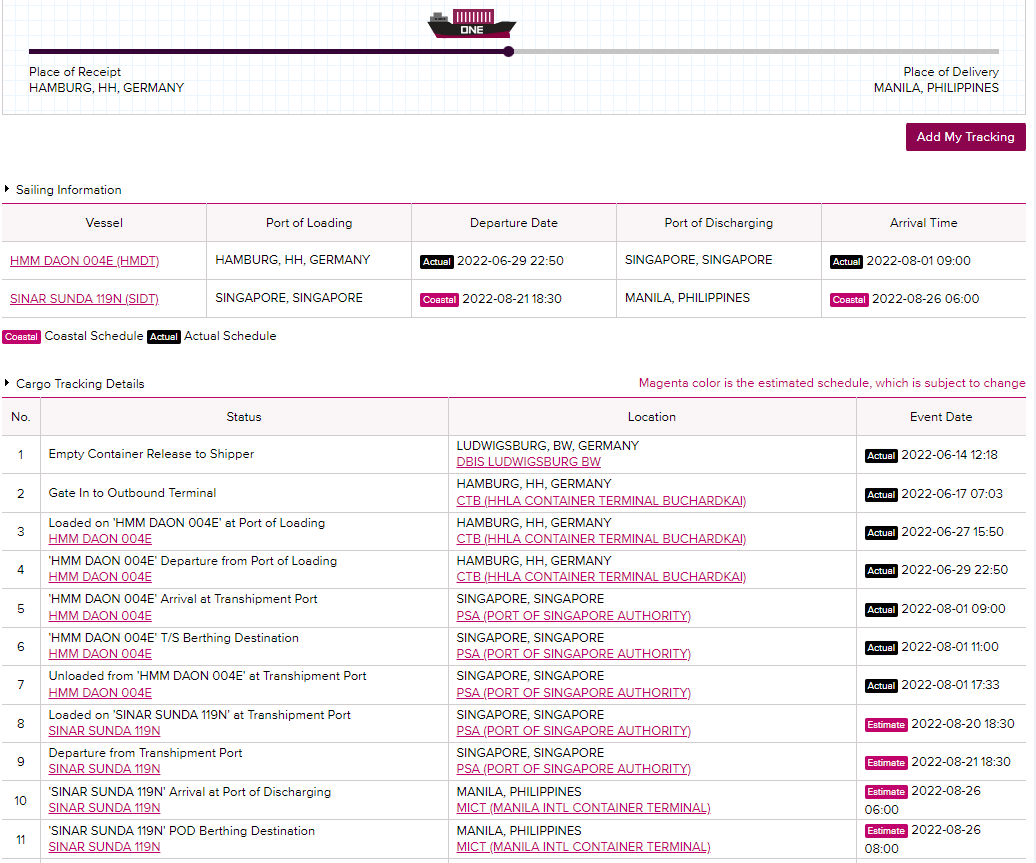This screenshot has width=1036, height=863.
Task: Open MICT terminal link in row 11
Action: pyautogui.click(x=583, y=846)
